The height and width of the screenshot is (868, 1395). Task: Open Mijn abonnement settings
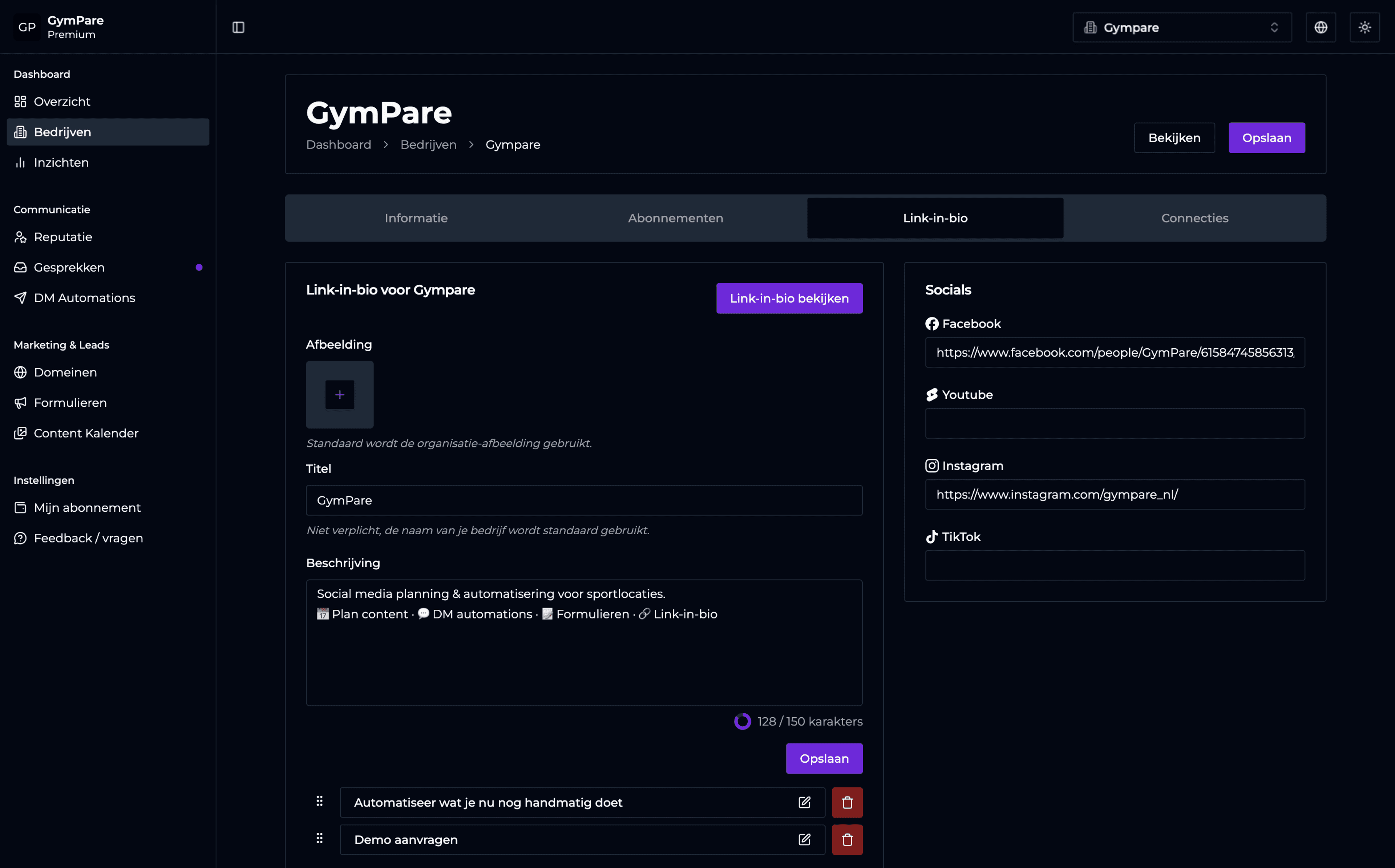point(108,508)
